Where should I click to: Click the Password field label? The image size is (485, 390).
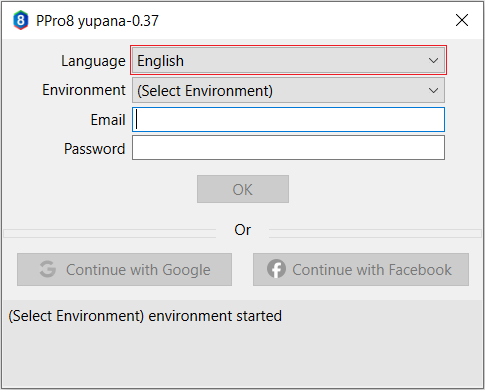(95, 149)
